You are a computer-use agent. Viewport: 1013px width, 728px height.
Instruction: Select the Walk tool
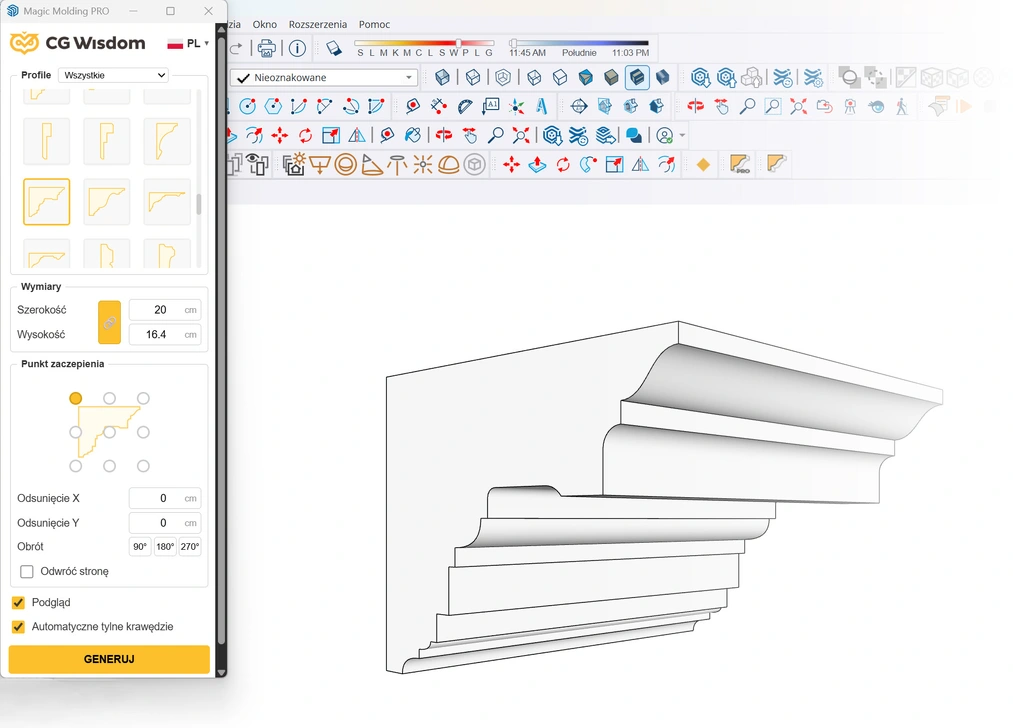[902, 106]
